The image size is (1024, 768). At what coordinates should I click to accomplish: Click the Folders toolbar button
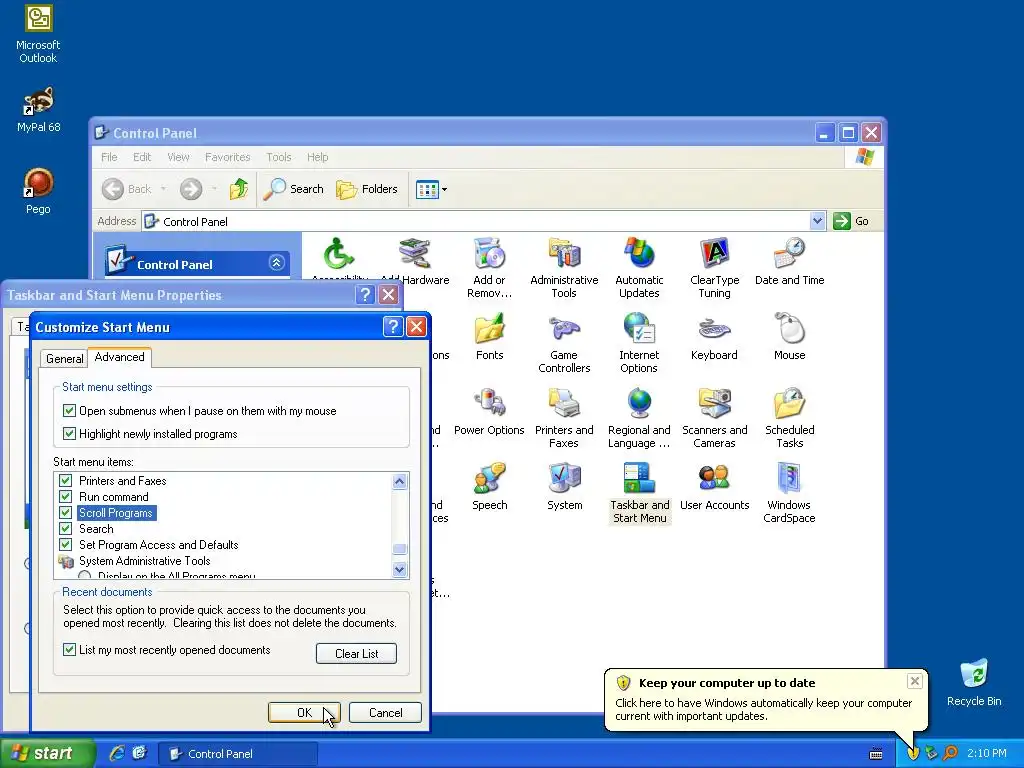coord(366,189)
